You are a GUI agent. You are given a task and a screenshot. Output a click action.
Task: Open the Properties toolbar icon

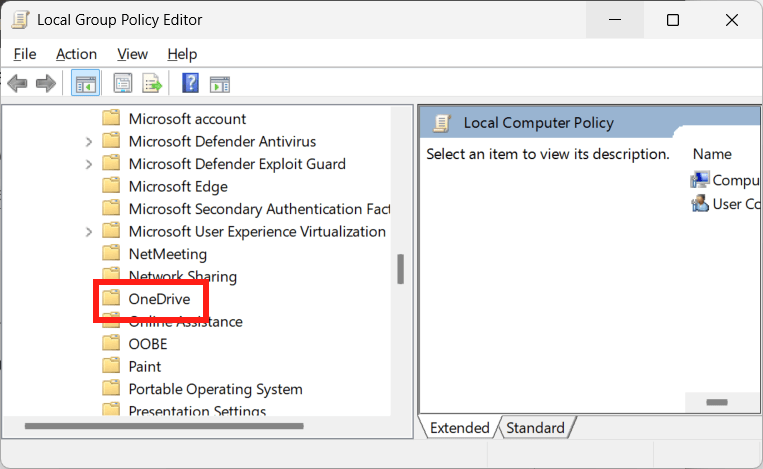123,84
